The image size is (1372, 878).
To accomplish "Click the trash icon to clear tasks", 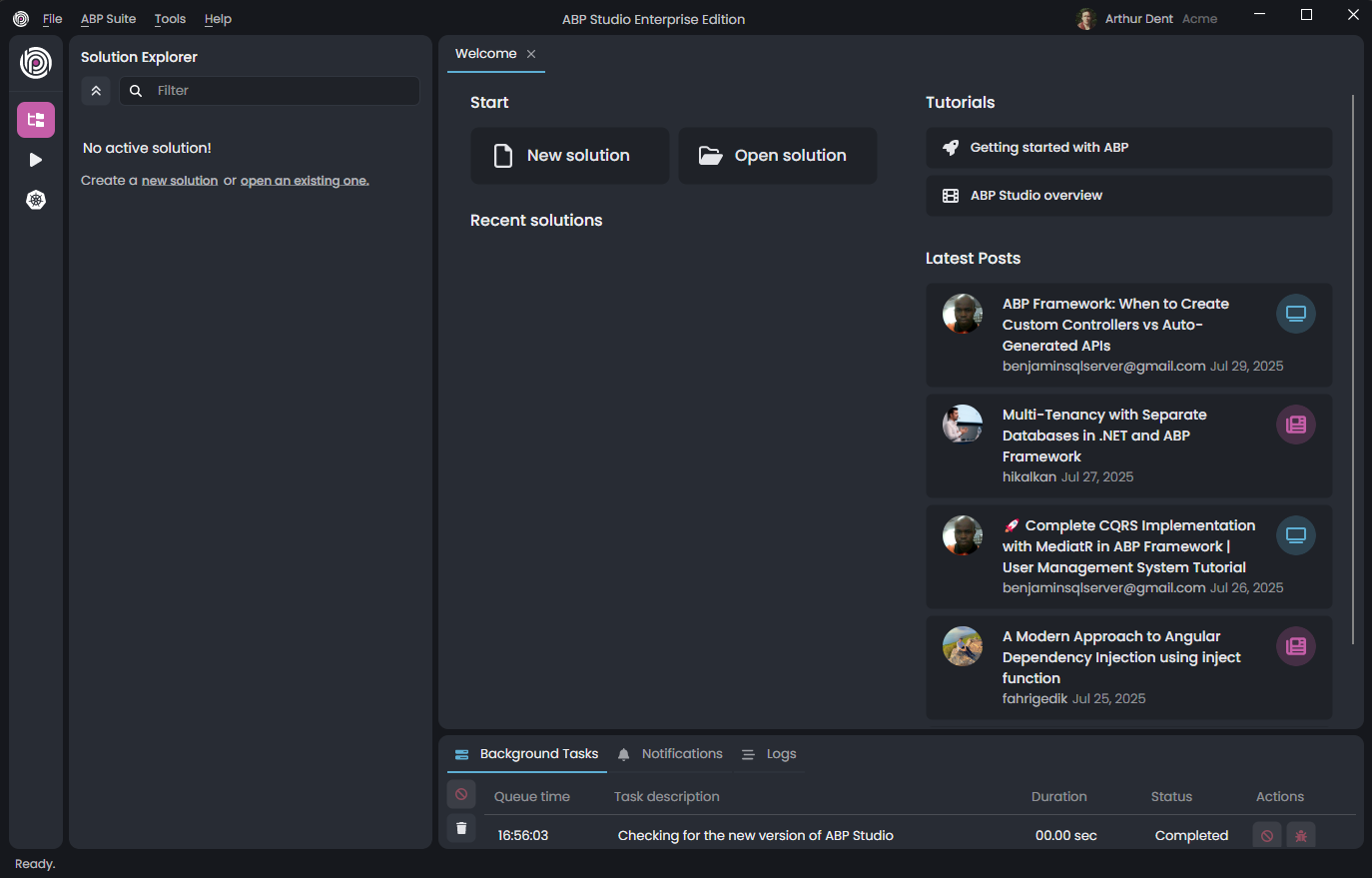I will click(x=461, y=828).
